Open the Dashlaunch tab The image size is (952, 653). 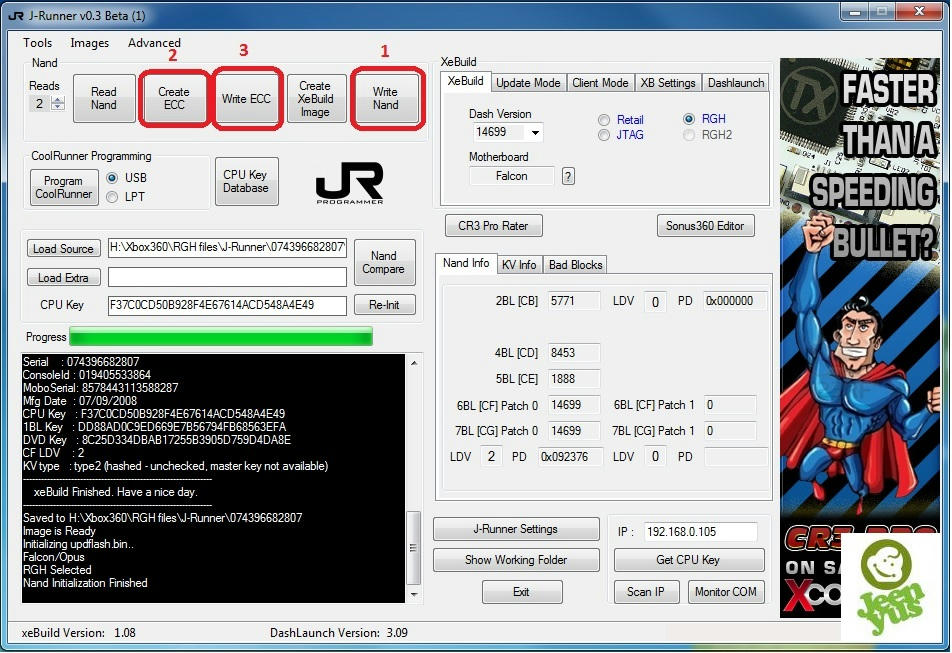point(736,83)
